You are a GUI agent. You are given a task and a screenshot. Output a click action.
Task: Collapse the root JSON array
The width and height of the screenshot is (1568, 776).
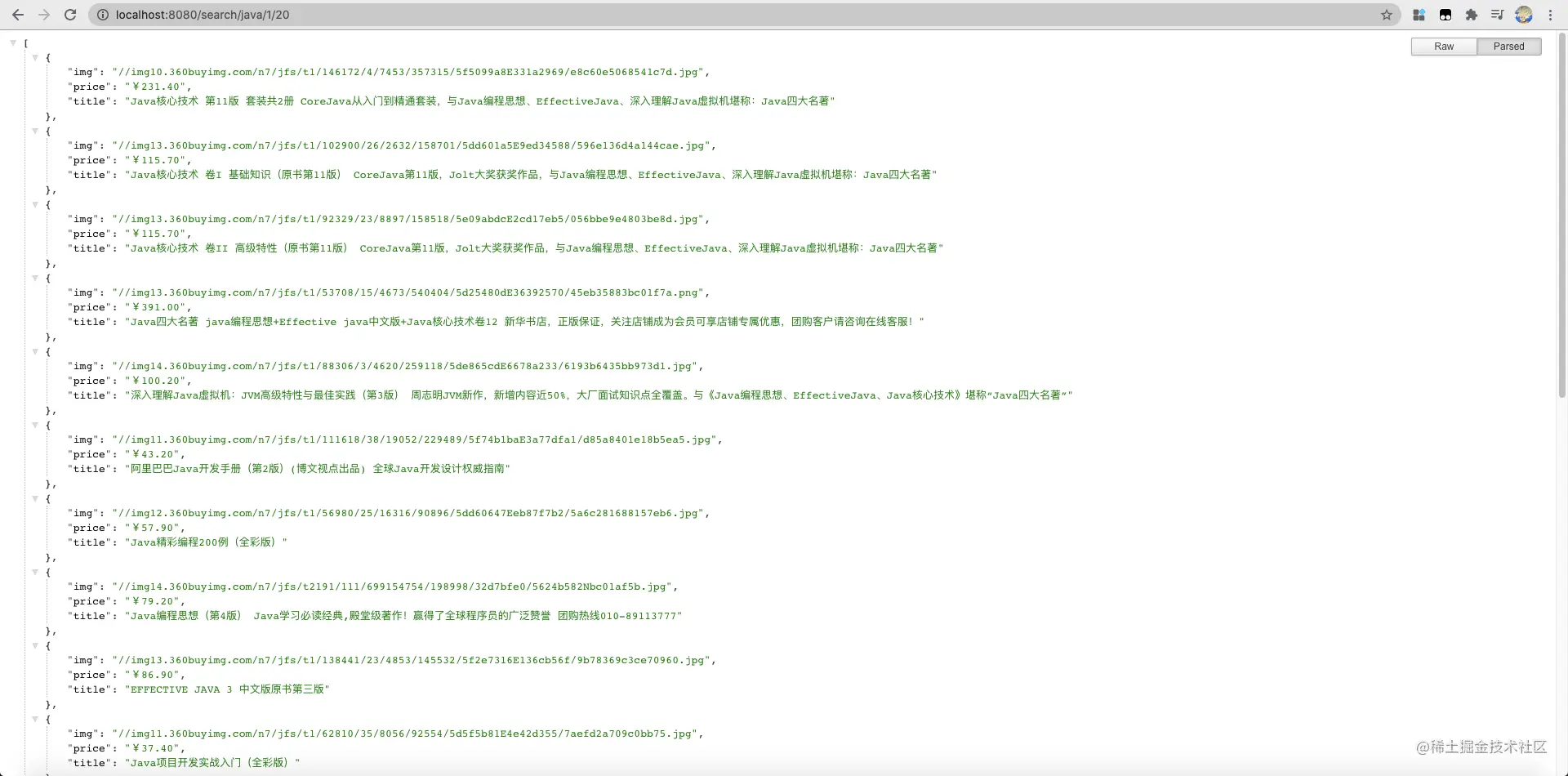pyautogui.click(x=13, y=42)
